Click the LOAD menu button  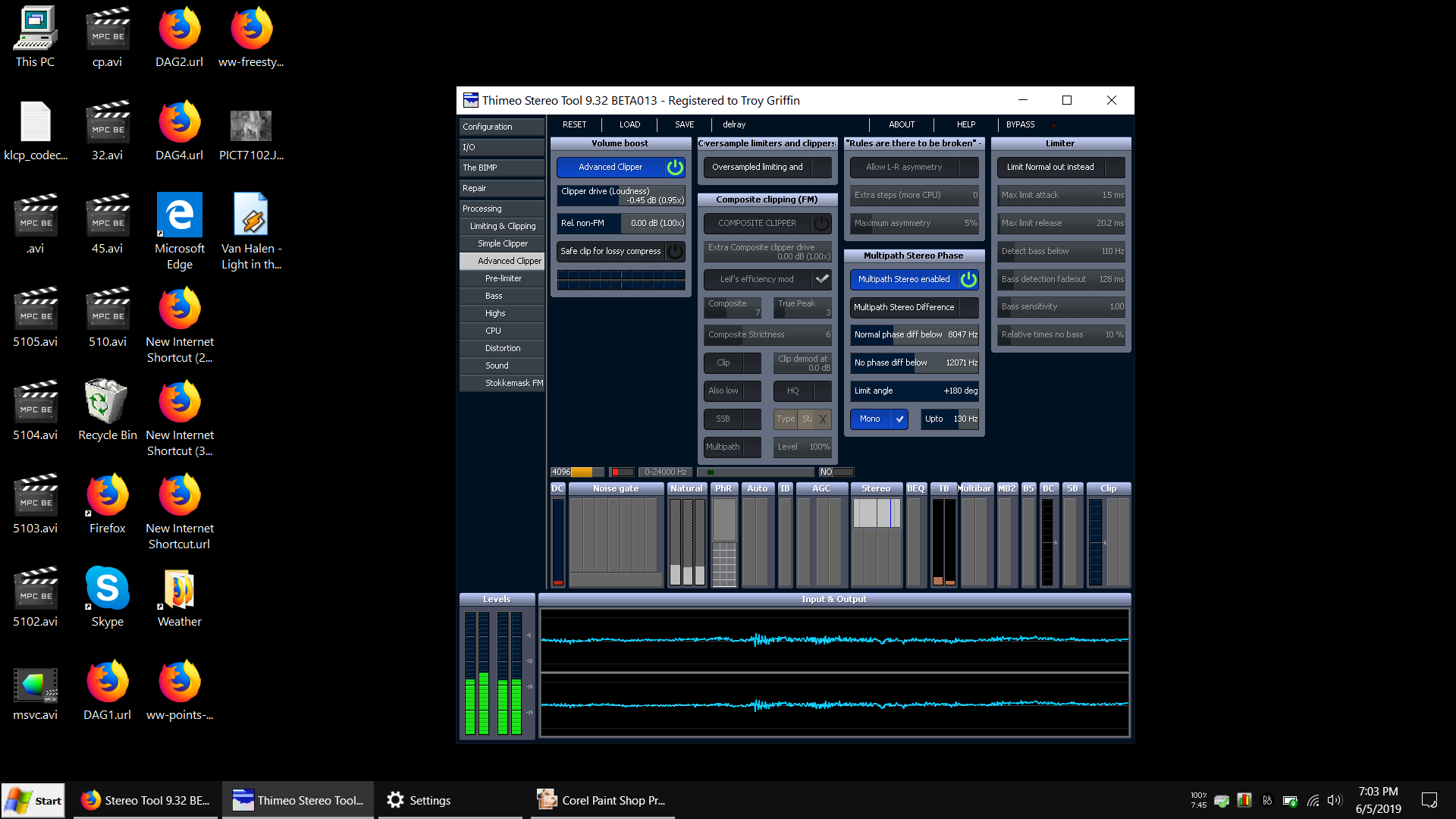tap(629, 124)
